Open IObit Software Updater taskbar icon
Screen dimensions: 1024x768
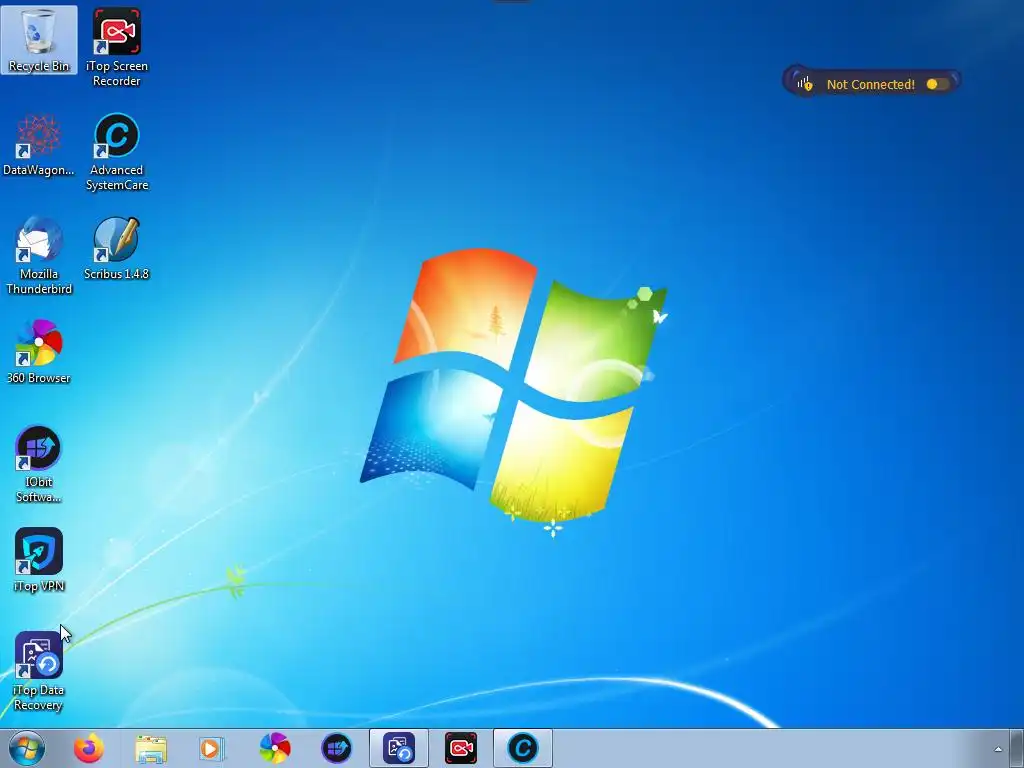[336, 748]
